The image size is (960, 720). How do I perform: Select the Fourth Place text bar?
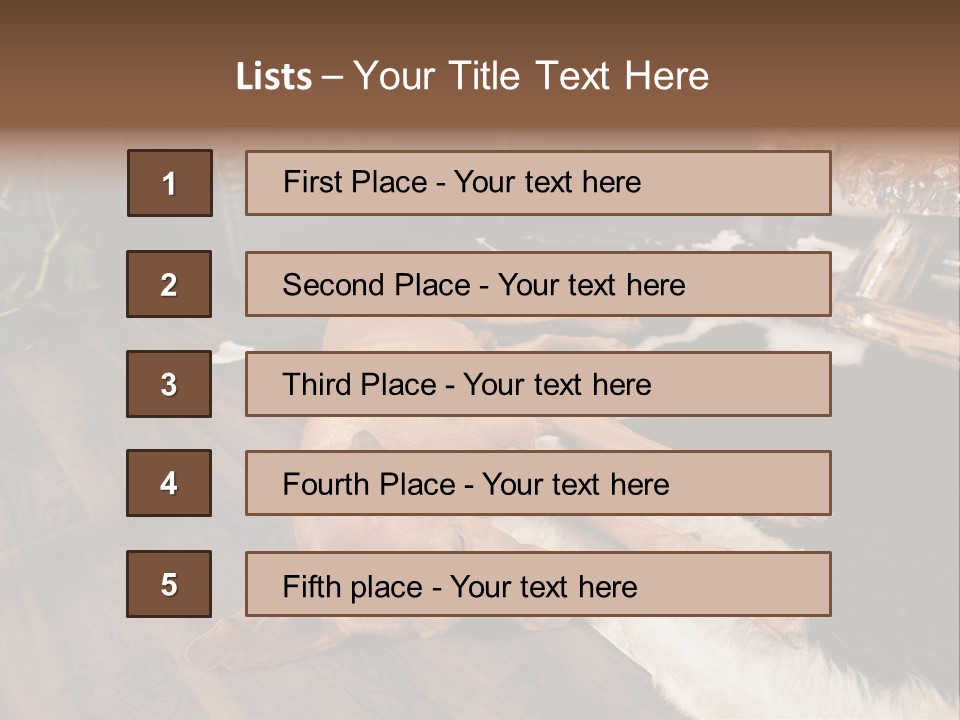click(x=538, y=484)
